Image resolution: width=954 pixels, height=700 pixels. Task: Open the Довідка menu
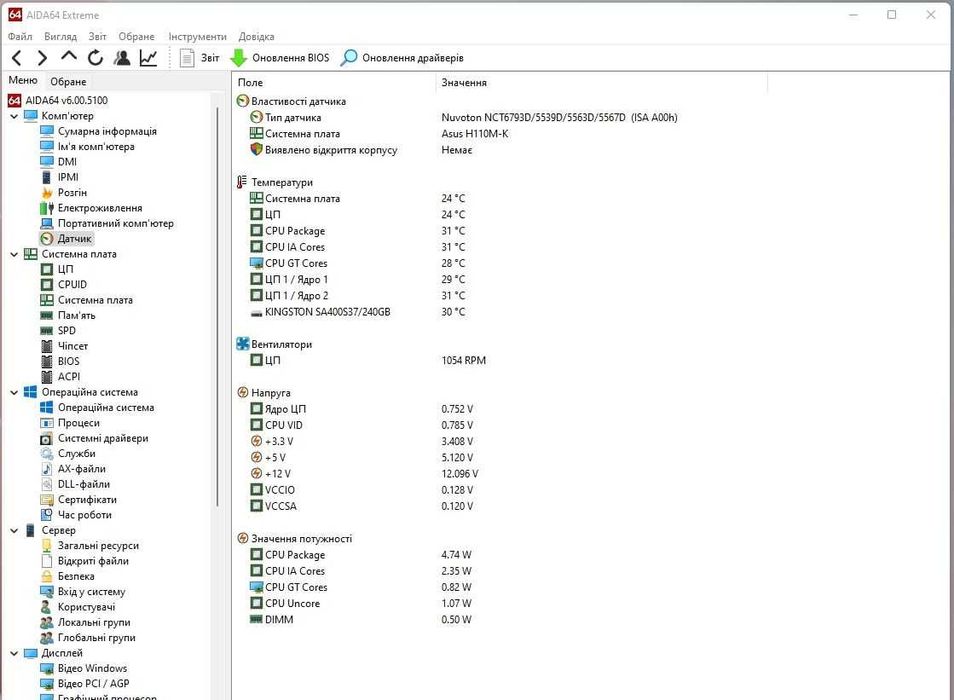tap(256, 36)
